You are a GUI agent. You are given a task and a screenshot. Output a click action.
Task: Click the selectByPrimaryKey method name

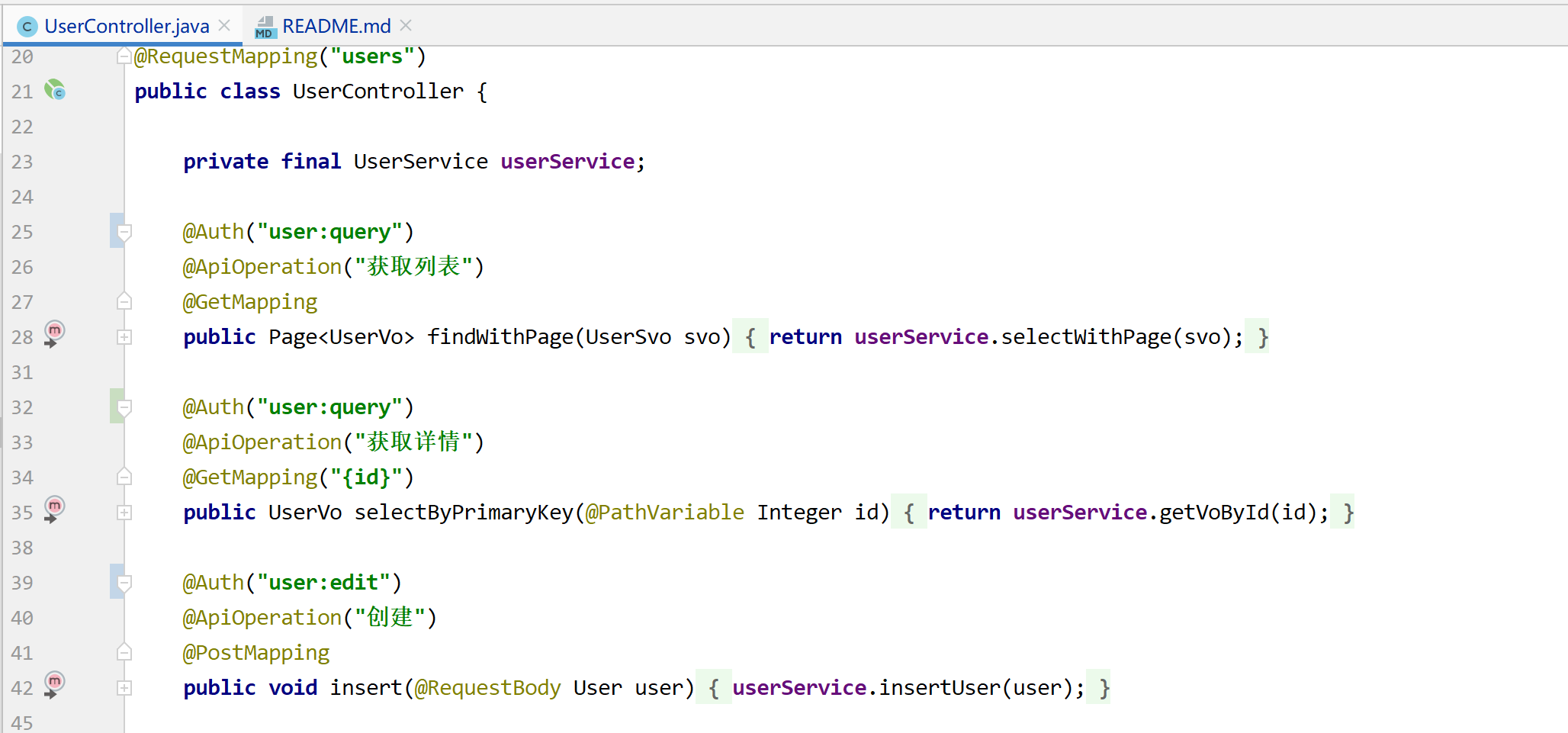pos(464,513)
